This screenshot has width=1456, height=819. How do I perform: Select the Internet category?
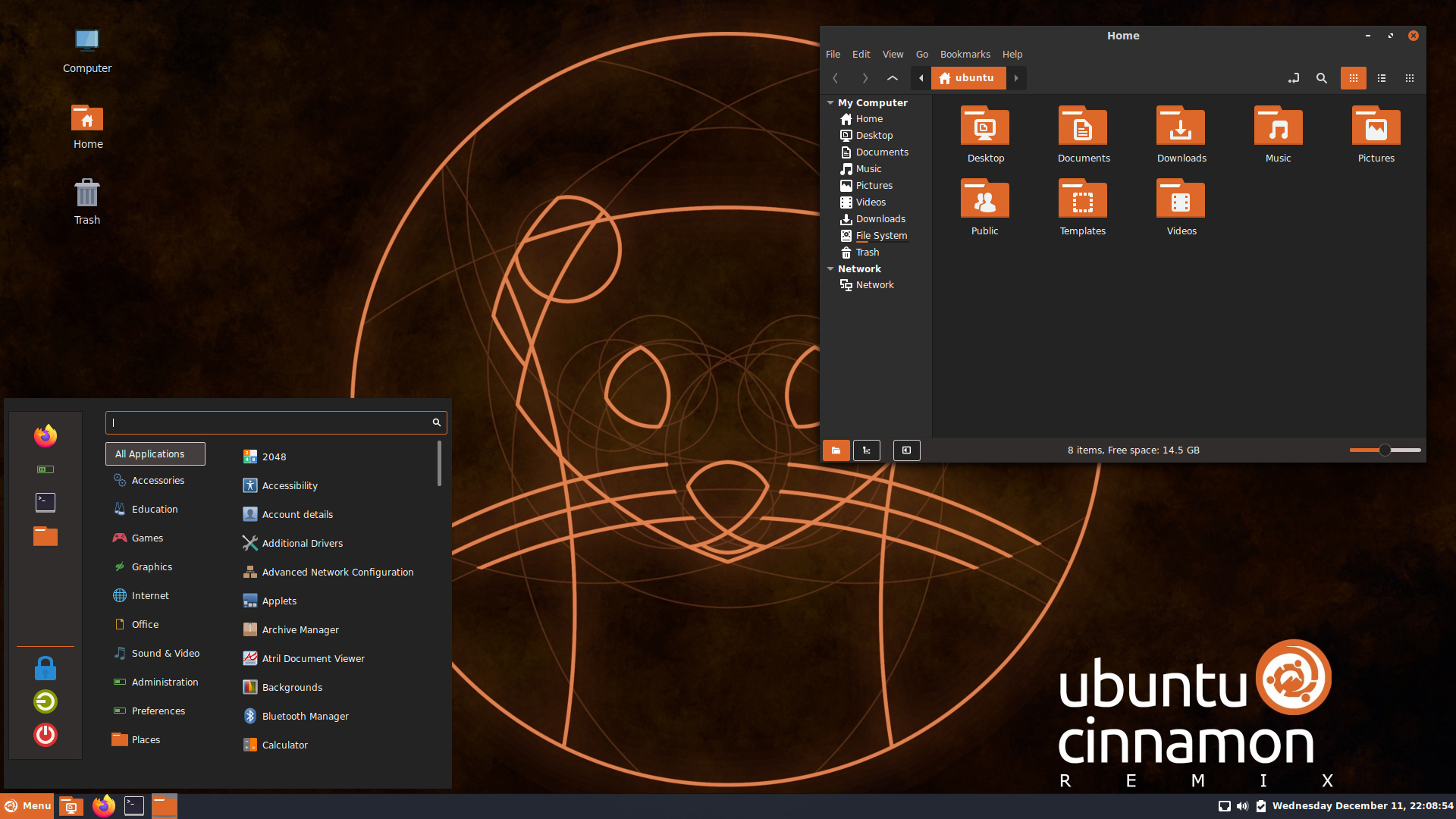point(155,596)
